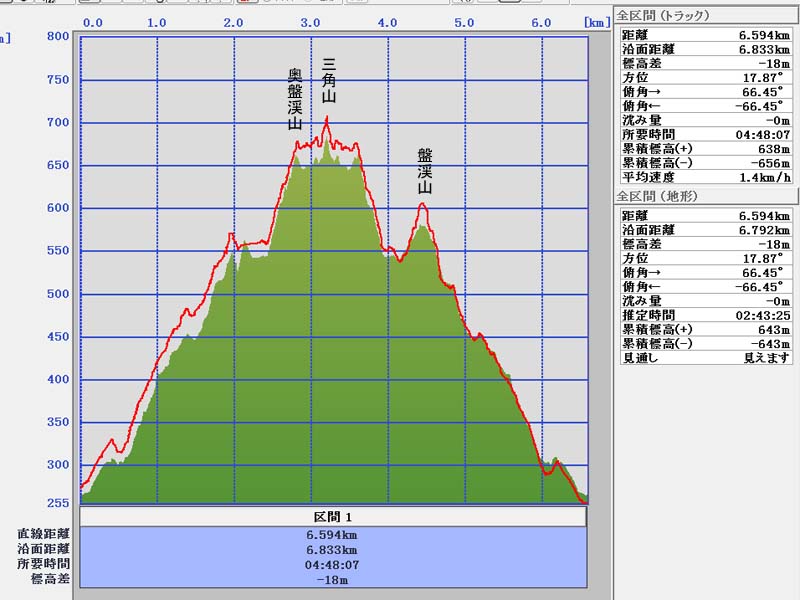The height and width of the screenshot is (600, 800).
Task: Select the 盤渓山 peak label
Action: (425, 170)
